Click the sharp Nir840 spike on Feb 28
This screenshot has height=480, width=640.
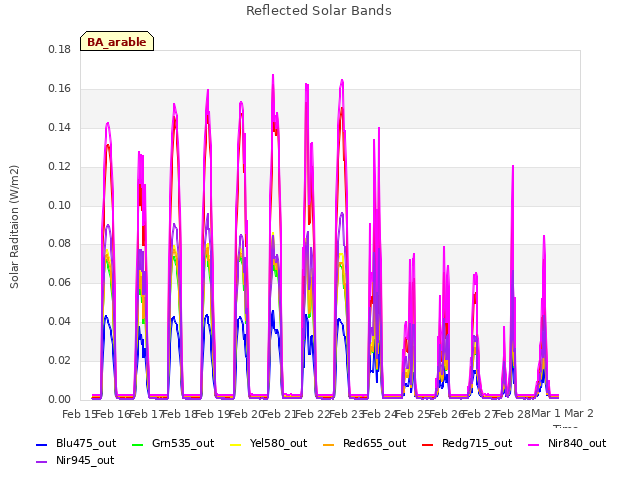pyautogui.click(x=513, y=166)
